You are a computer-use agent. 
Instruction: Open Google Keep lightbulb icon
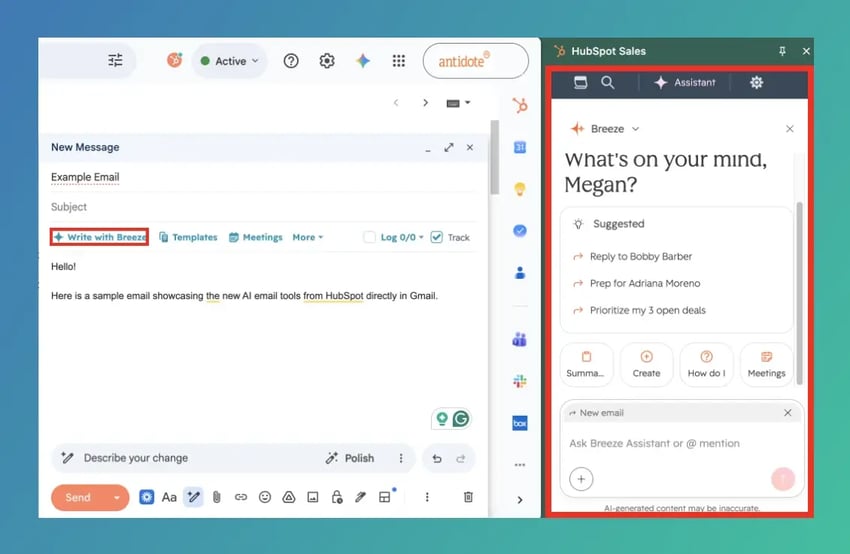[x=520, y=189]
